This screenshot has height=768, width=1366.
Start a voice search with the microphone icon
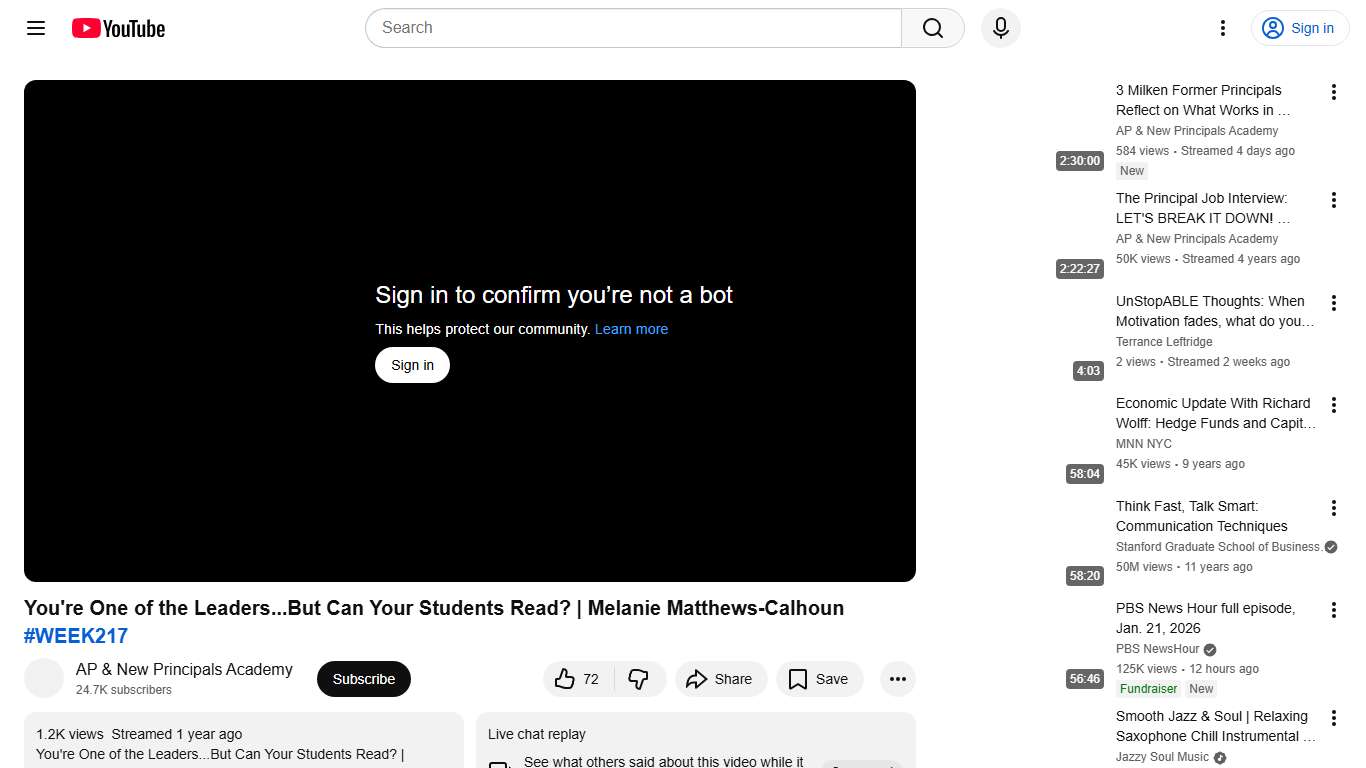pos(1000,28)
